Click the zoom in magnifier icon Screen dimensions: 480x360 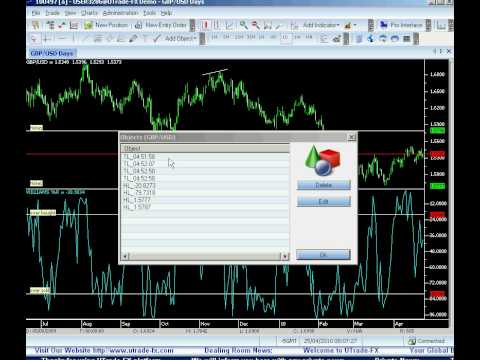(244, 25)
